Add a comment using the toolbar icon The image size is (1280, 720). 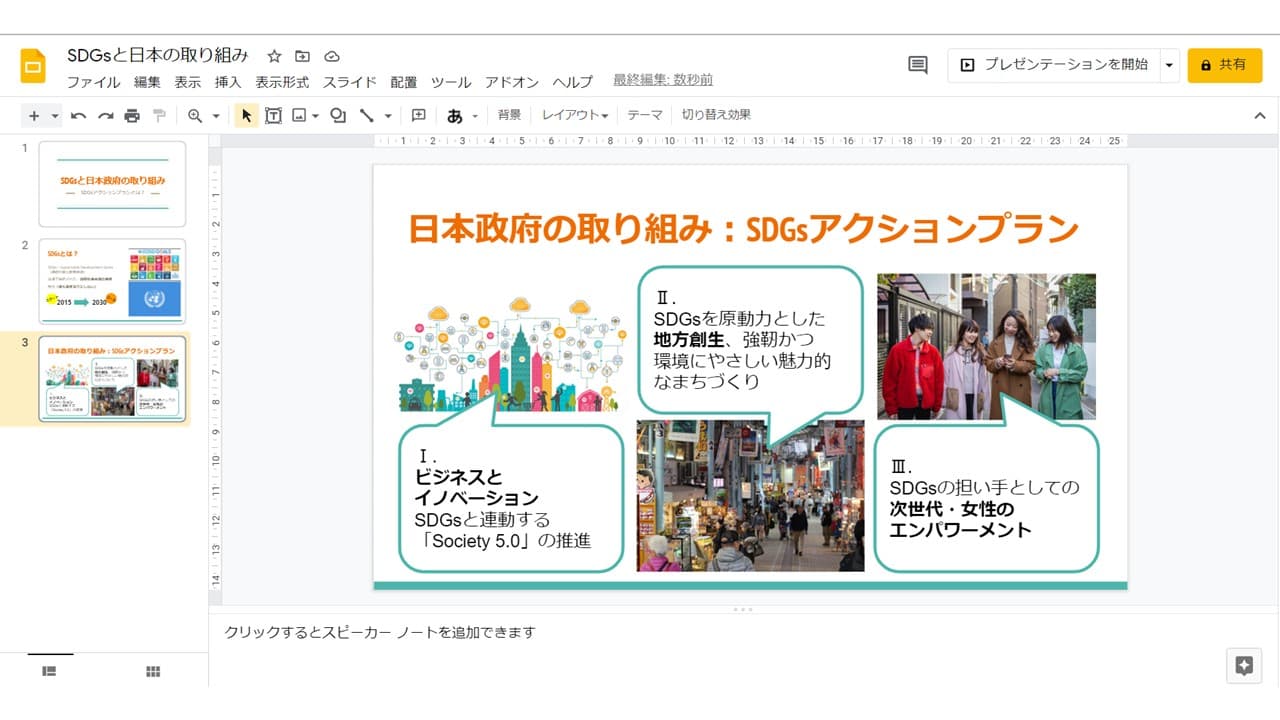coord(419,116)
